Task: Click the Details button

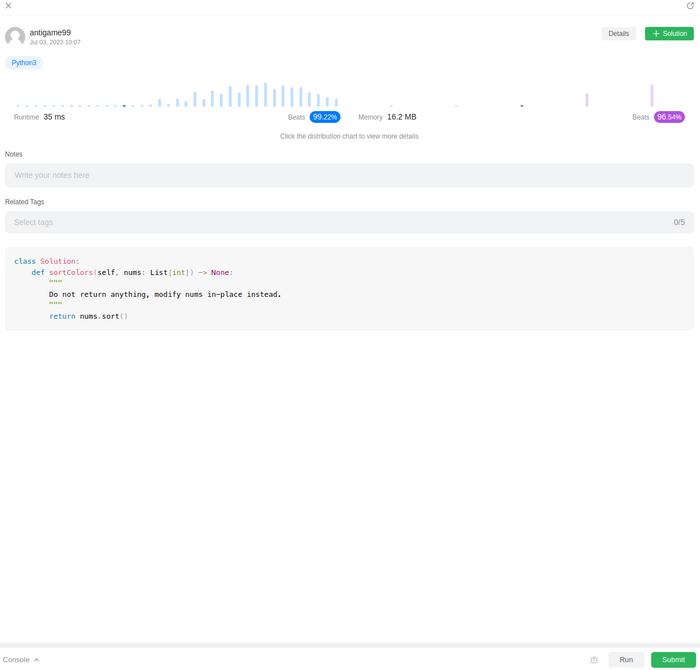Action: pos(618,34)
